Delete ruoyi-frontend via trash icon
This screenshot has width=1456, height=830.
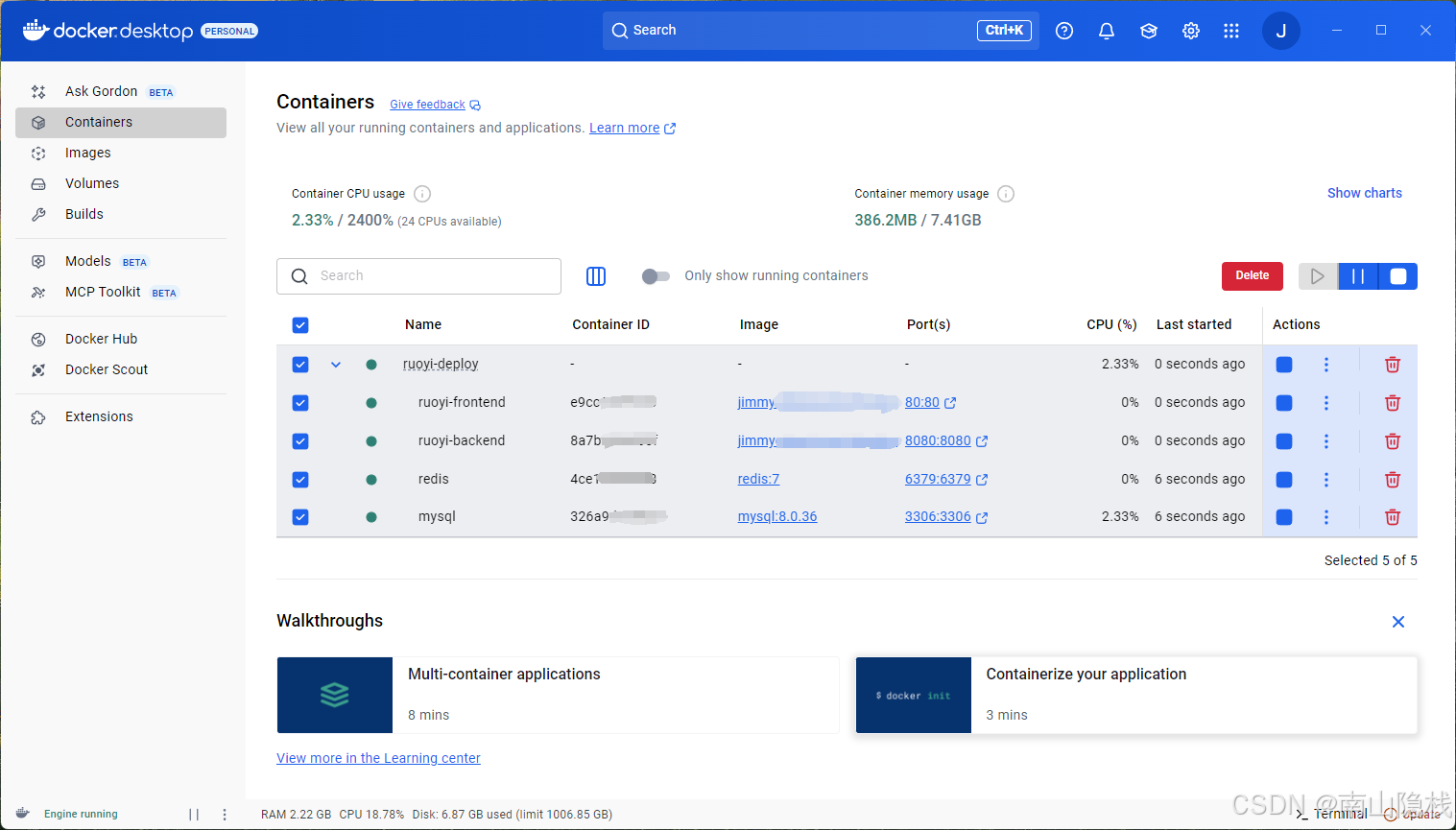(1393, 403)
